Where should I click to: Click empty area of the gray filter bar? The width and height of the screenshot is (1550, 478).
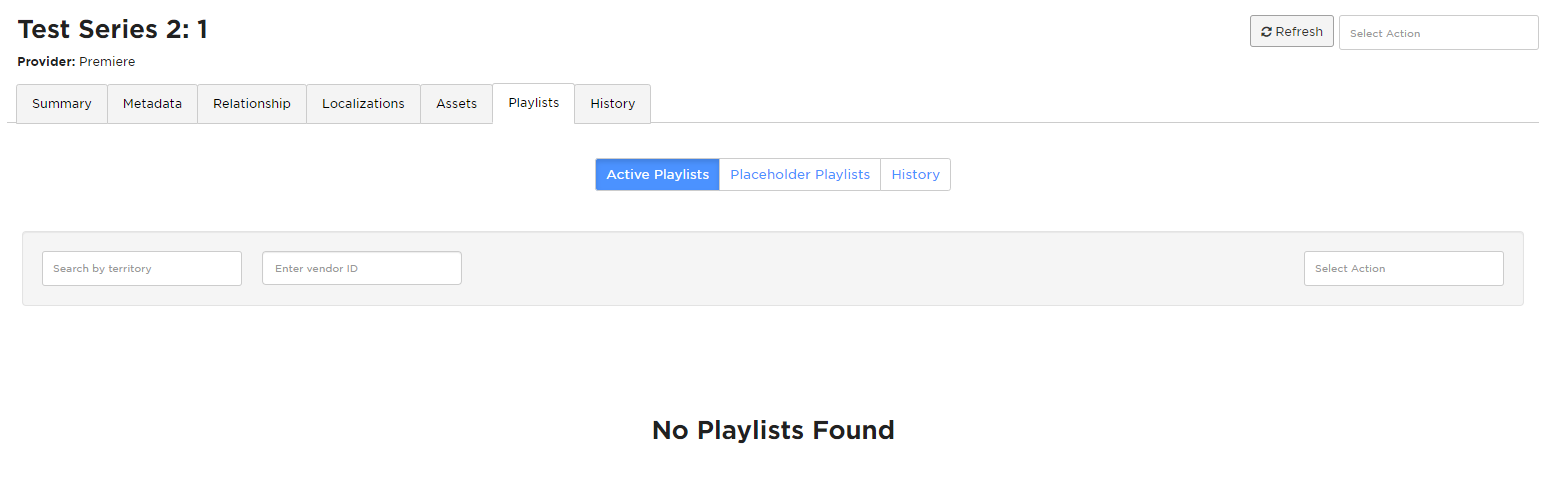pyautogui.click(x=880, y=268)
